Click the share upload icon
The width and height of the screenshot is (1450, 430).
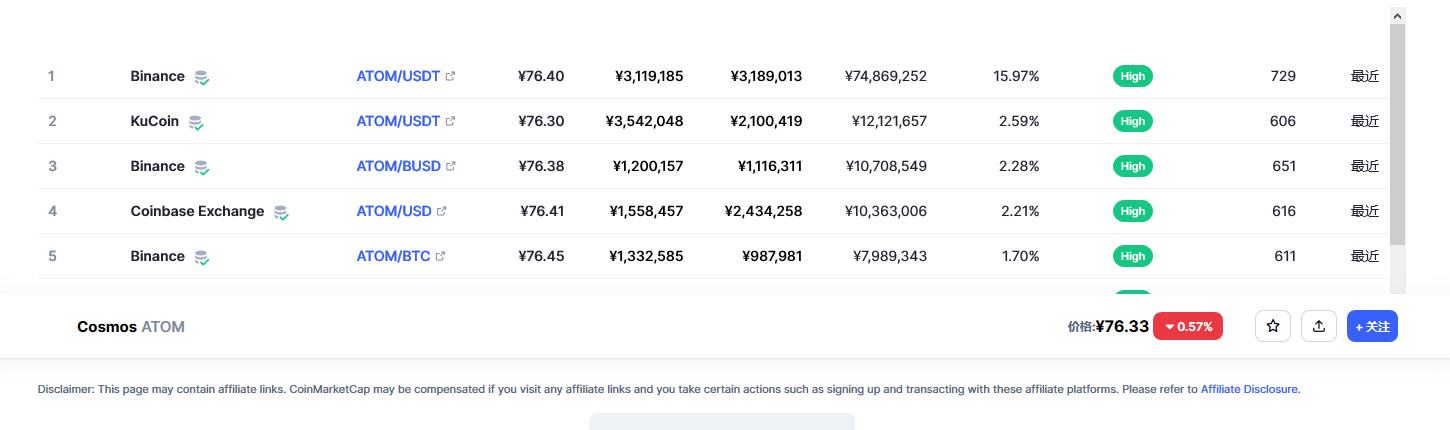point(1319,326)
